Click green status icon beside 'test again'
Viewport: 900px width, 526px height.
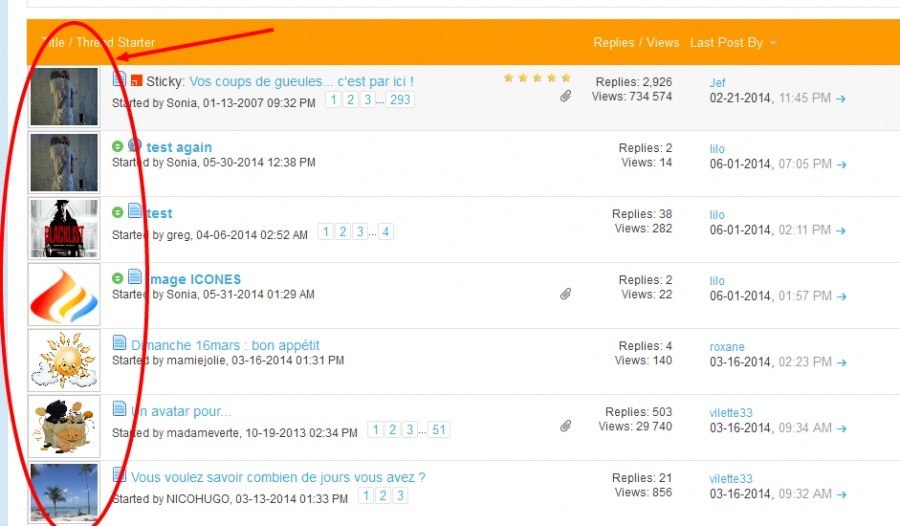pos(118,147)
